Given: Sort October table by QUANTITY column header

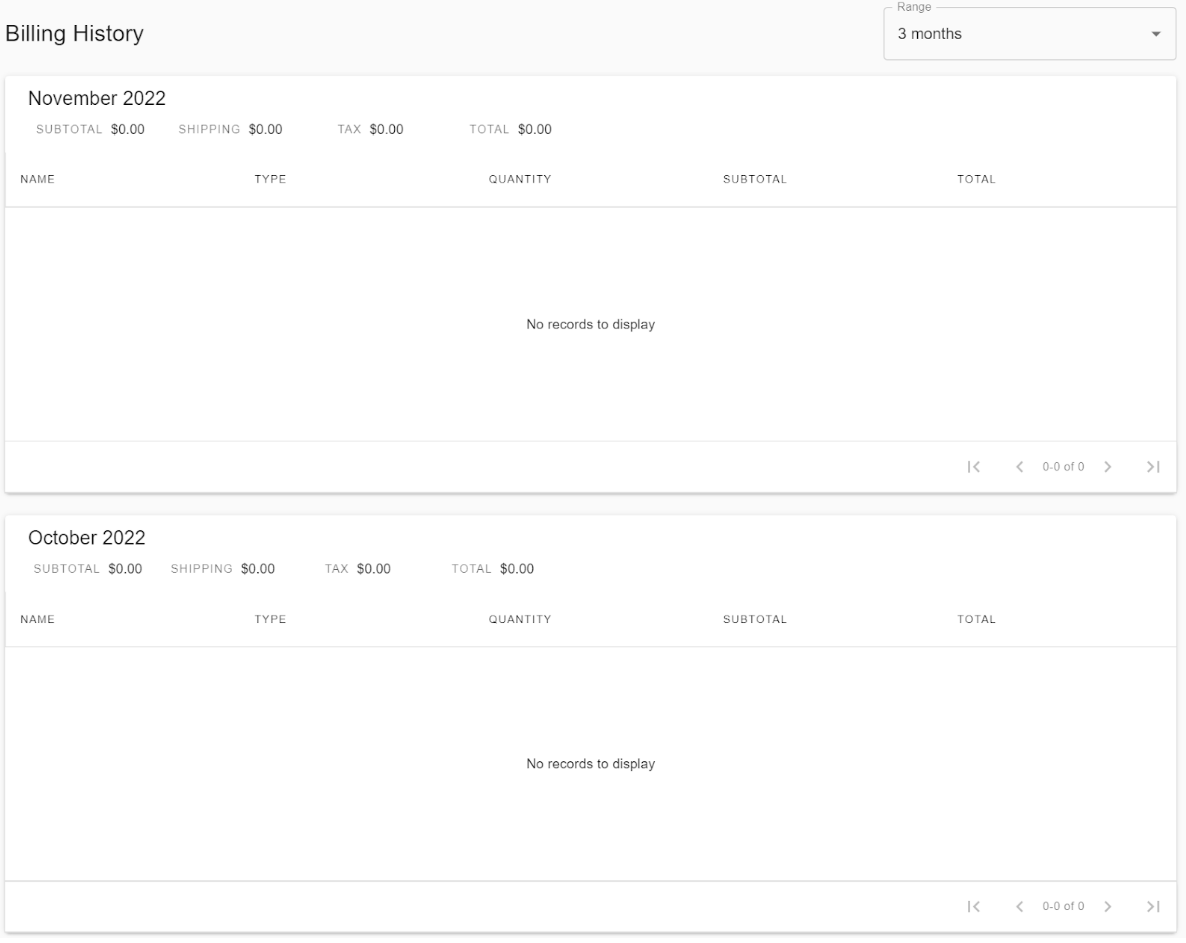Looking at the screenshot, I should coord(519,620).
